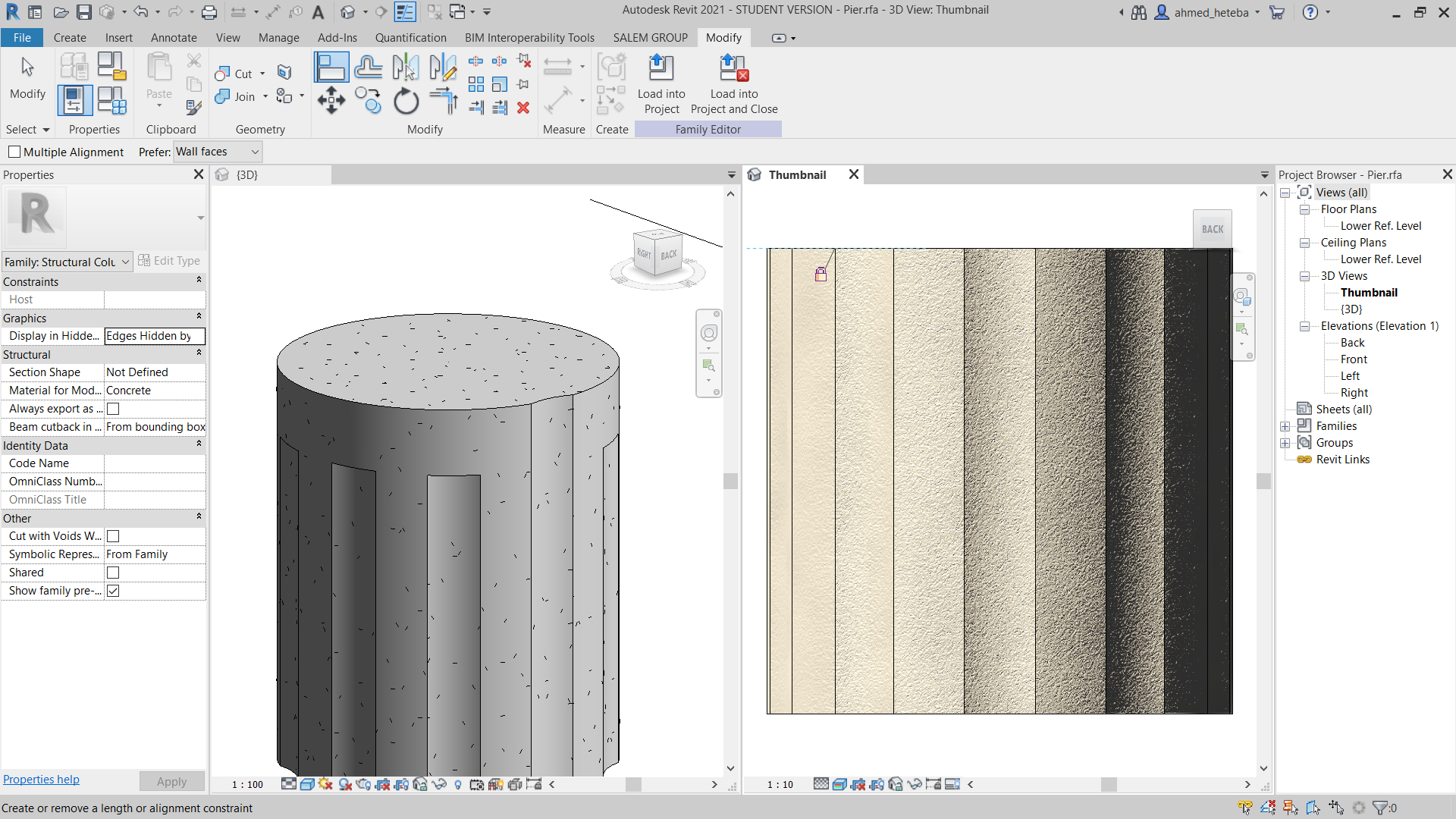
Task: Toggle the Sun Path setting off
Action: [x=325, y=784]
